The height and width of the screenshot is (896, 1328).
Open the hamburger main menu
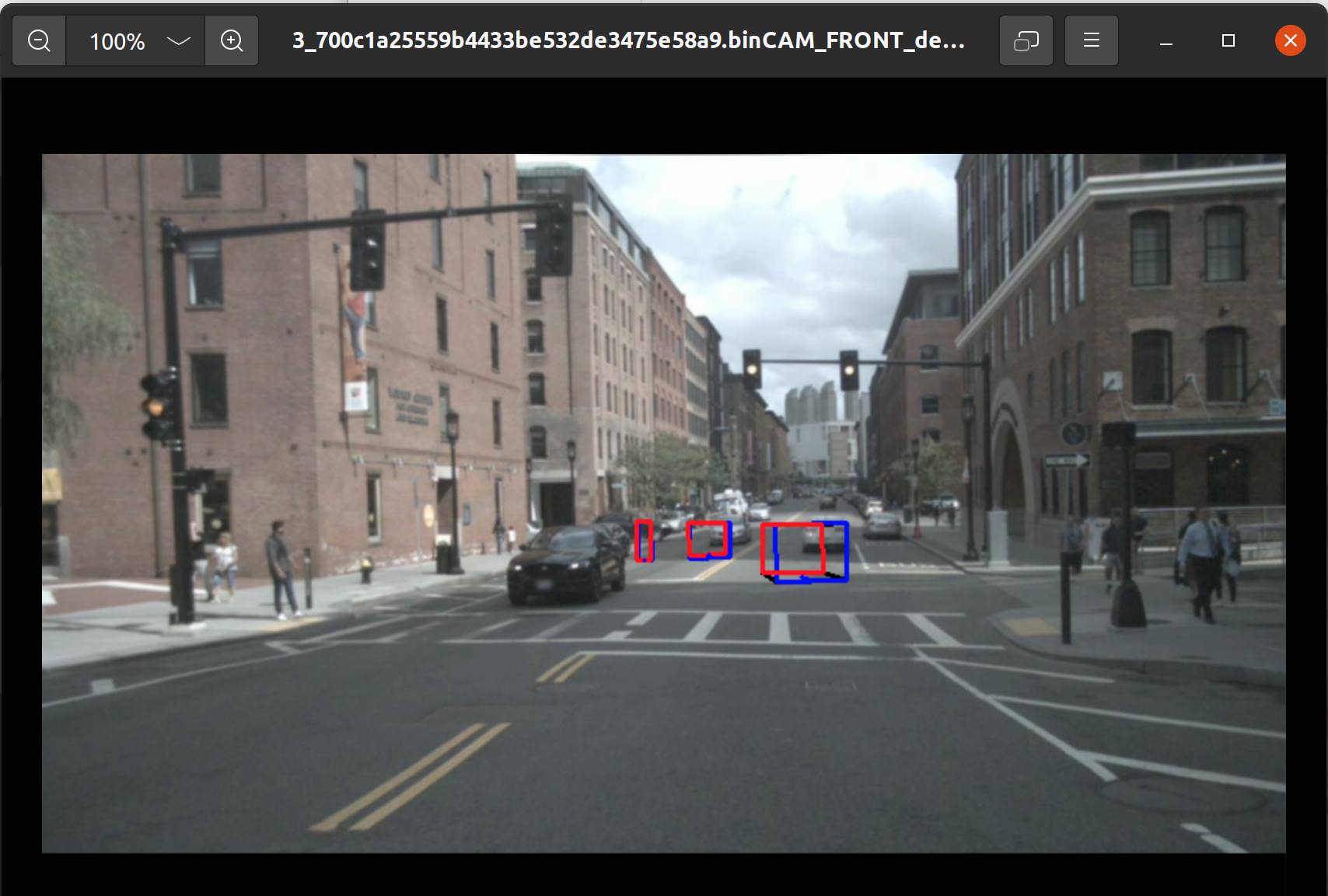click(x=1091, y=40)
